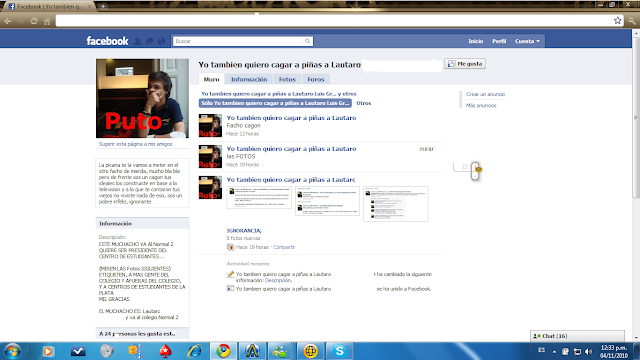Bookmark the page with the star icon

tap(618, 20)
